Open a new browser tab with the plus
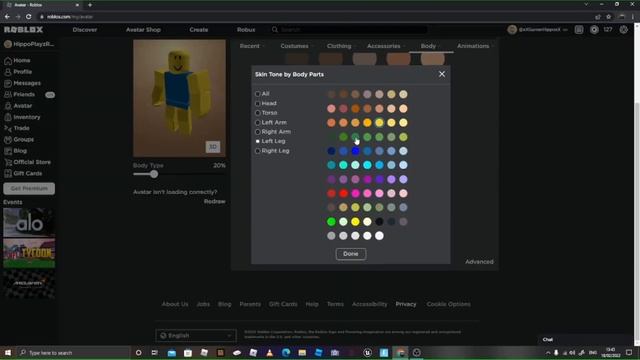This screenshot has width=640, height=360. pos(90,5)
